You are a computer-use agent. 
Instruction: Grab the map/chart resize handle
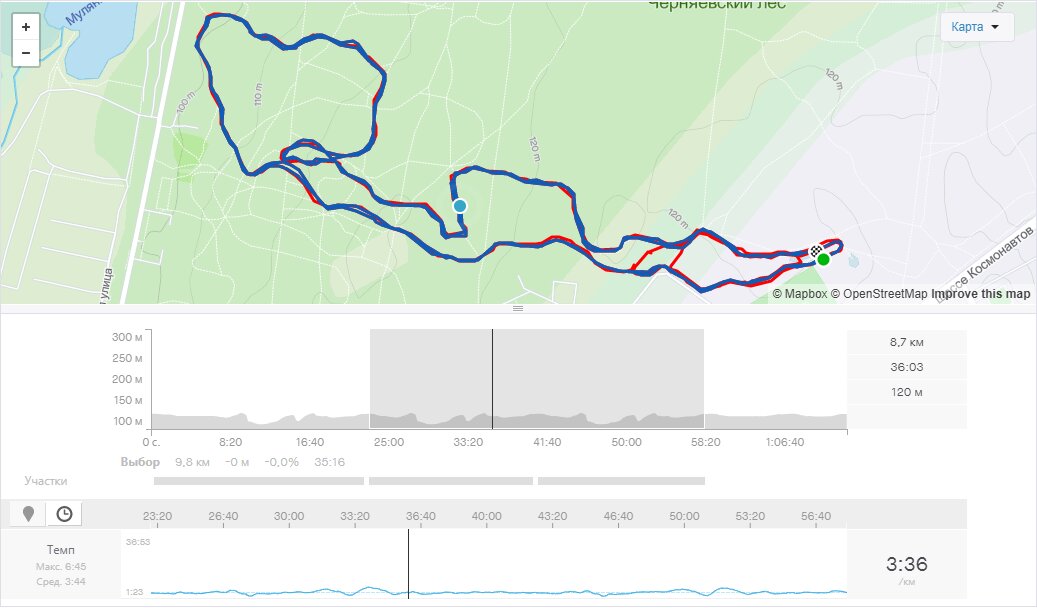[518, 309]
